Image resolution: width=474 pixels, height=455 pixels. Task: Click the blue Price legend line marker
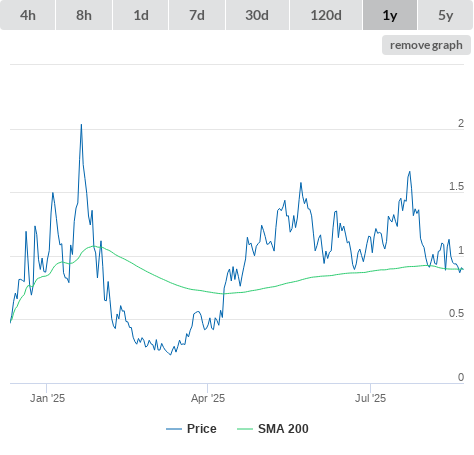tap(174, 429)
